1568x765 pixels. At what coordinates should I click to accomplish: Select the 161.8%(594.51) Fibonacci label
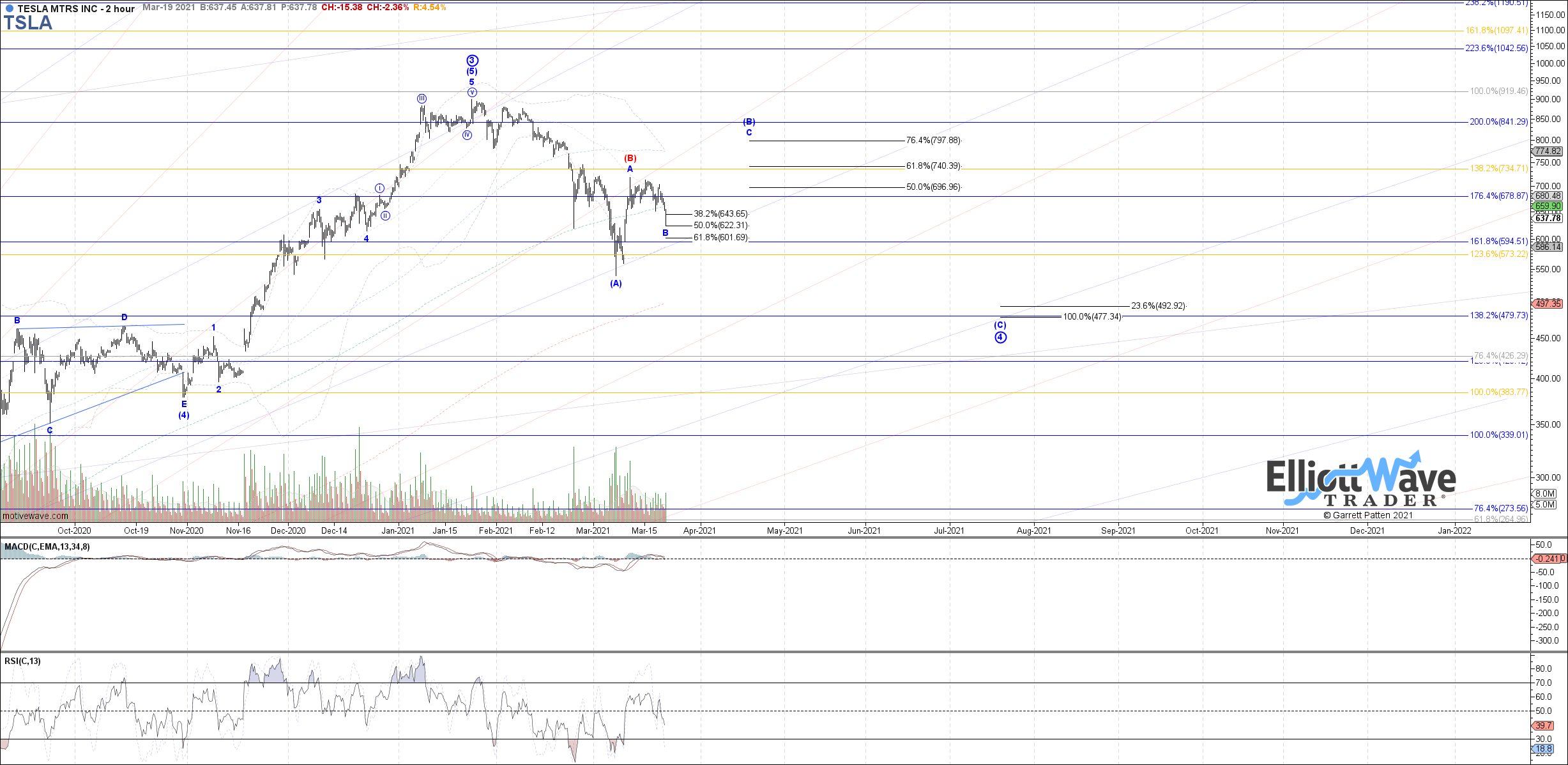1498,241
